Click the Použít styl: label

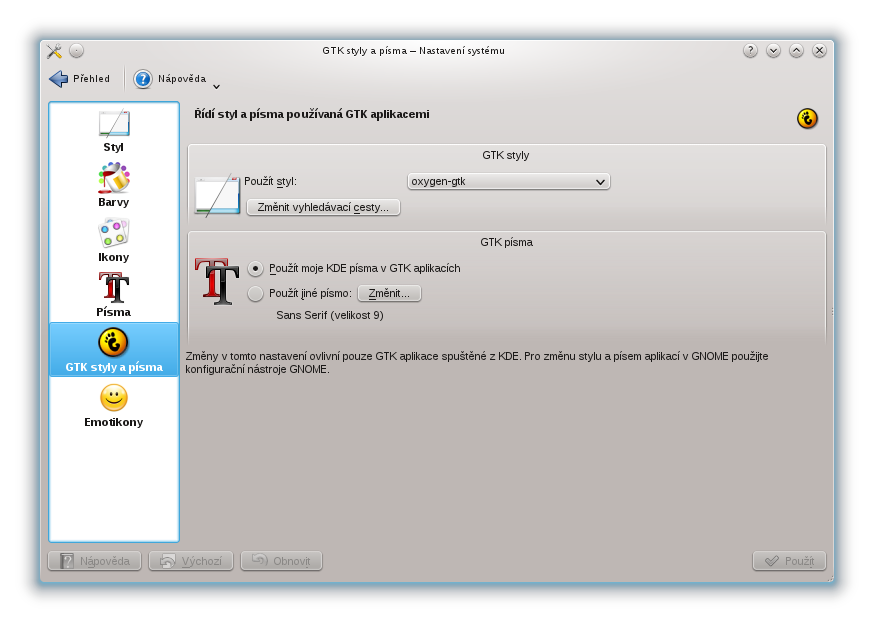click(x=270, y=182)
